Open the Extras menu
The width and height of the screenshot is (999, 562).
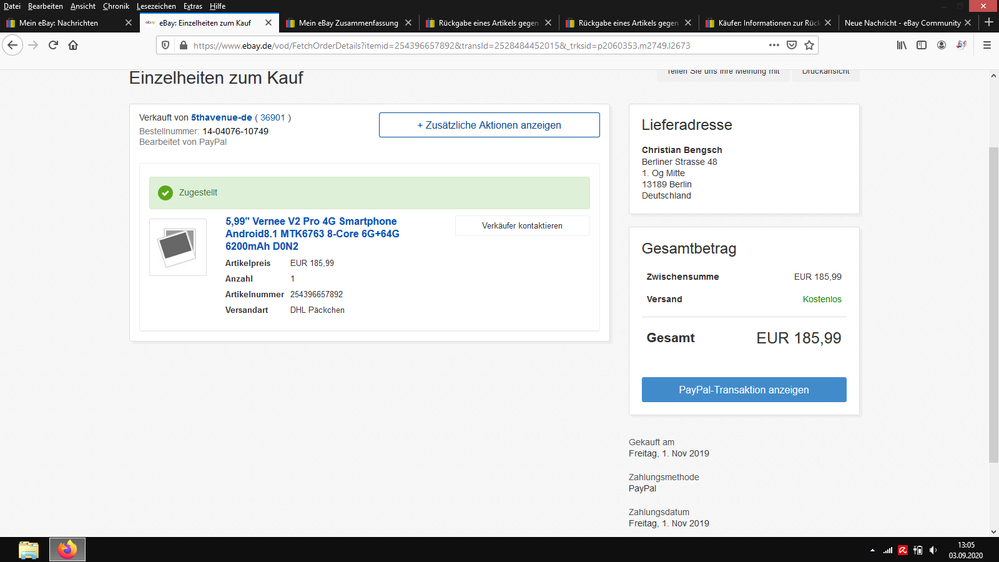pyautogui.click(x=192, y=6)
